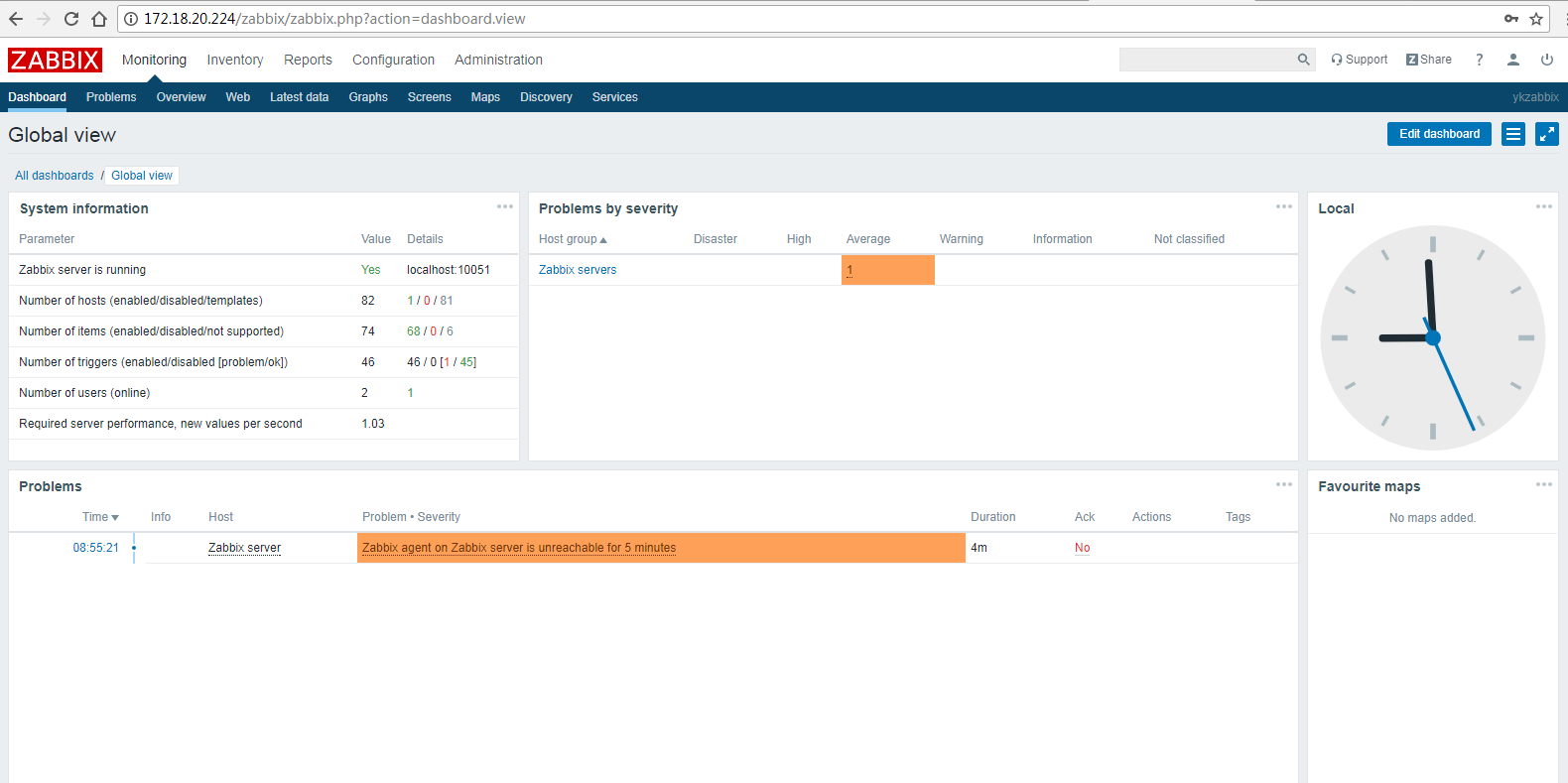Open user profile icon
1568x783 pixels.
click(x=1513, y=60)
